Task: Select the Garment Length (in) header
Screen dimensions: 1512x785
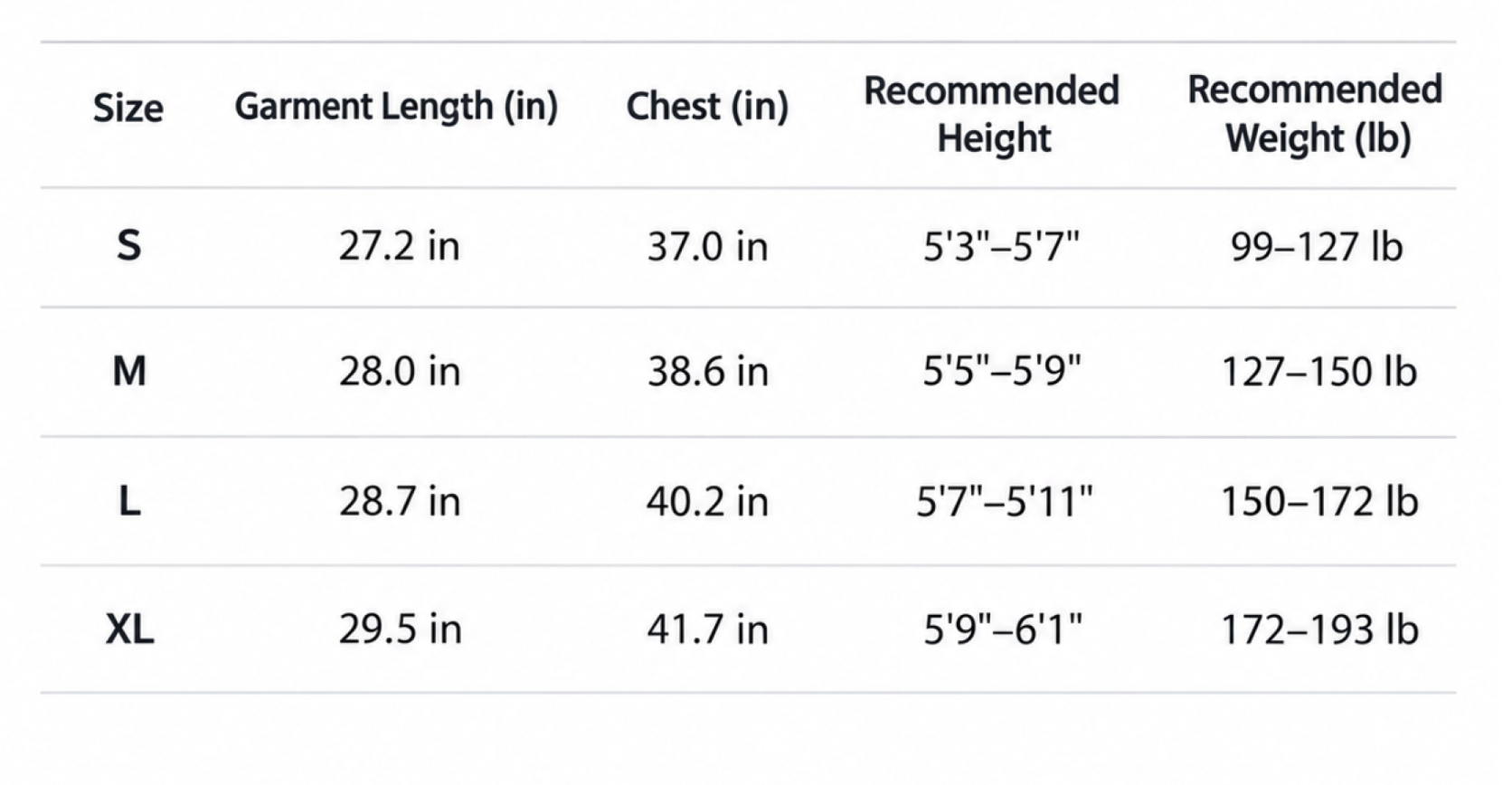Action: tap(396, 107)
